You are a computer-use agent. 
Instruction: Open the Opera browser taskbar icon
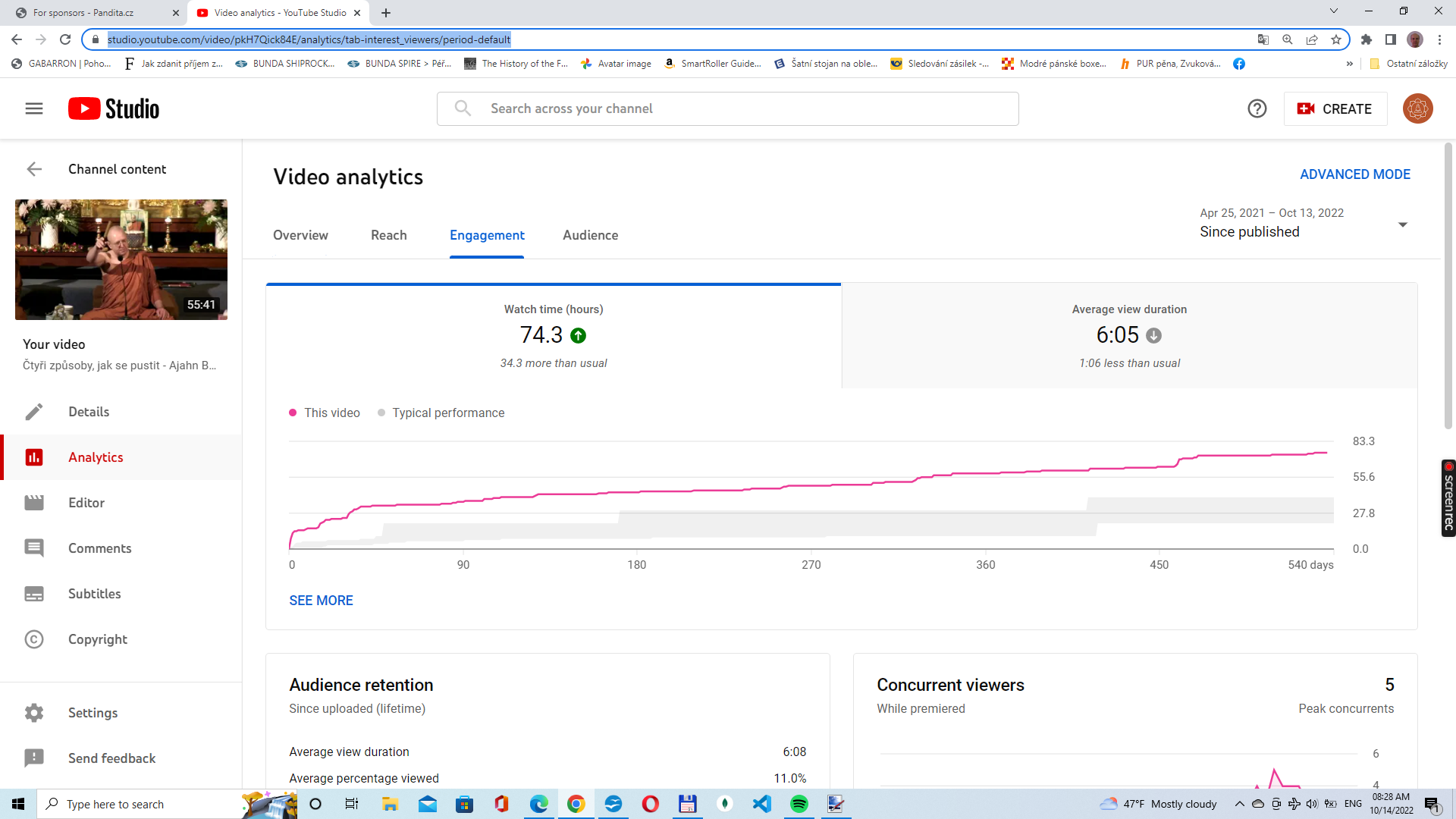pyautogui.click(x=651, y=804)
